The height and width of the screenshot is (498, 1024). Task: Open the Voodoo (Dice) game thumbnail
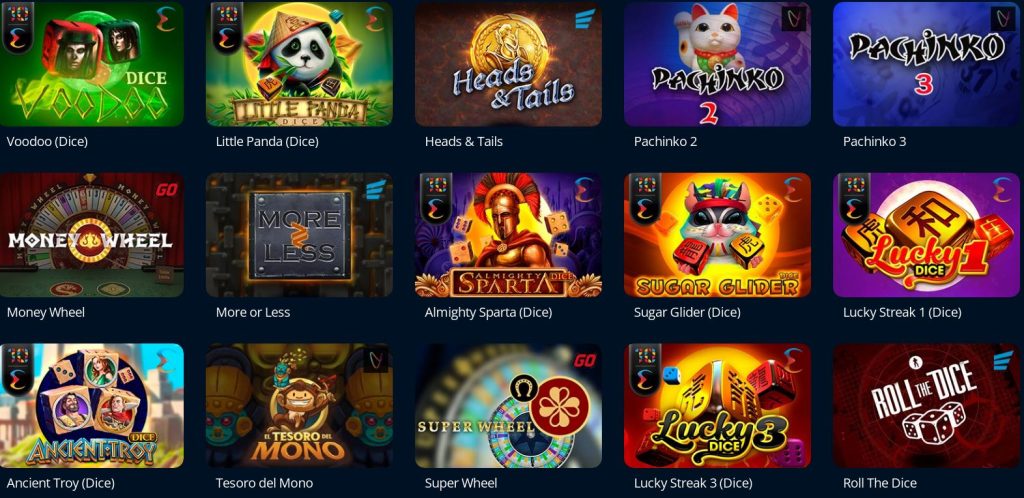coord(91,64)
